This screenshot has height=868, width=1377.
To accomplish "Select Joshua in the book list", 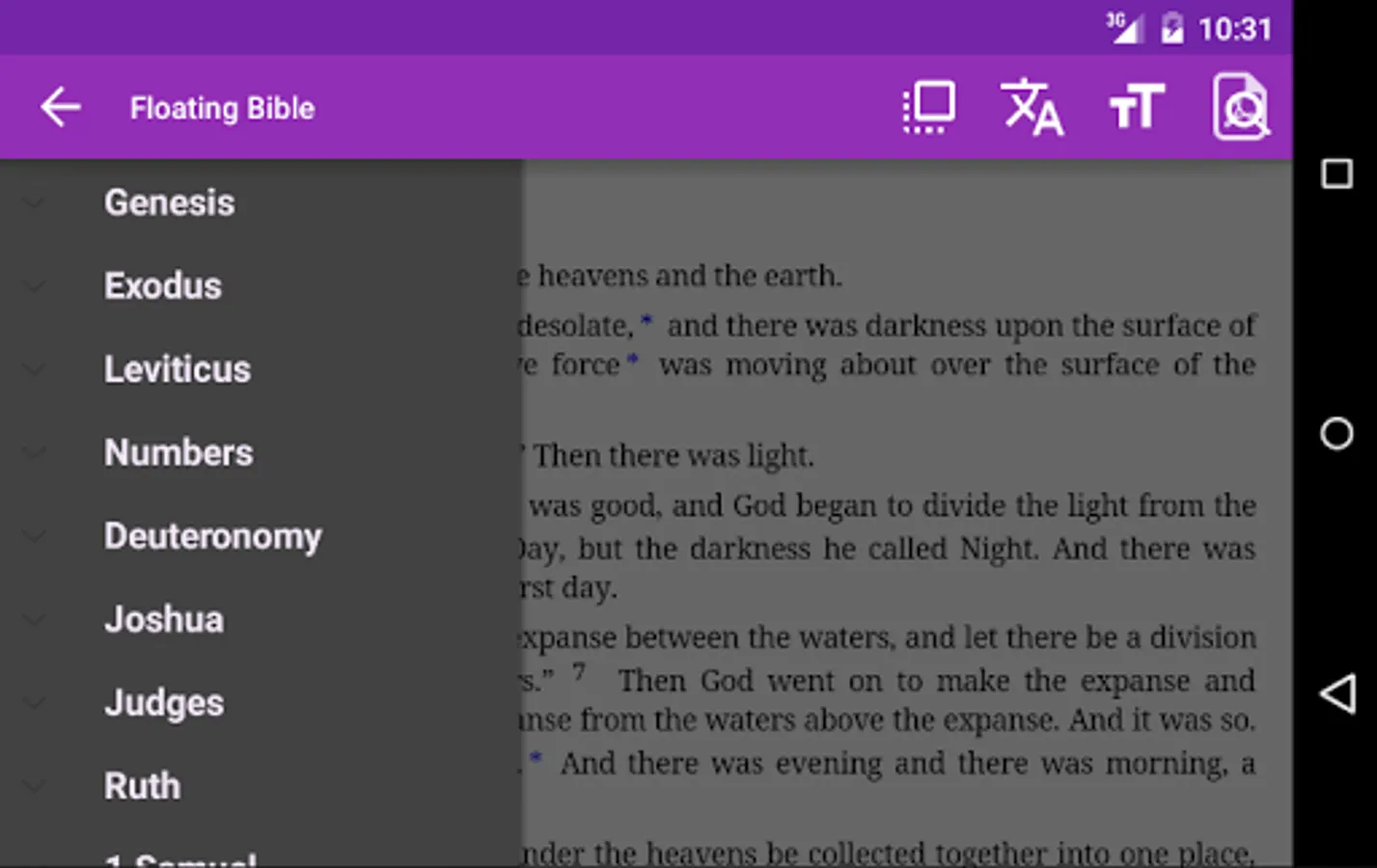I will click(x=164, y=620).
